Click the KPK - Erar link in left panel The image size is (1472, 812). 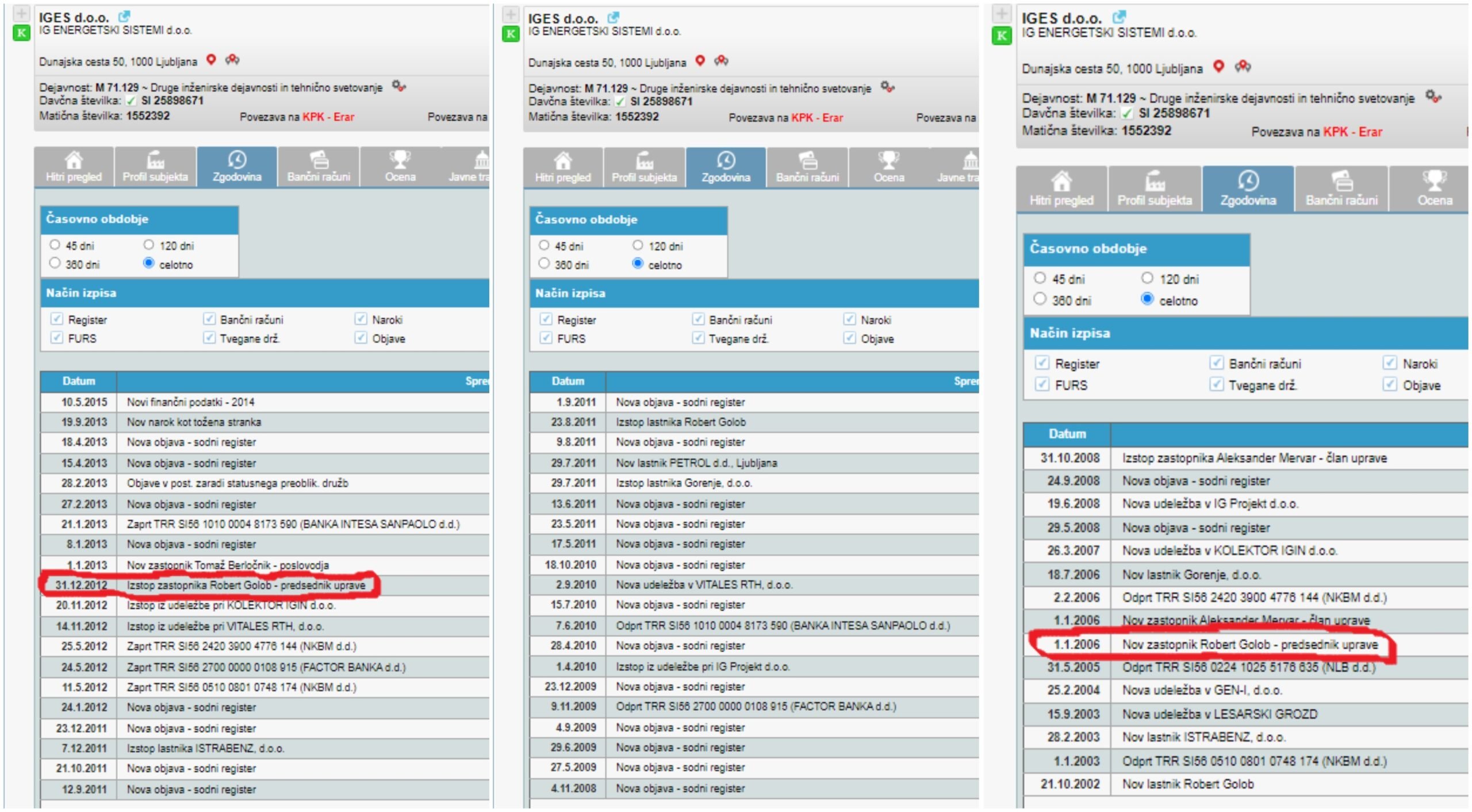pos(328,117)
